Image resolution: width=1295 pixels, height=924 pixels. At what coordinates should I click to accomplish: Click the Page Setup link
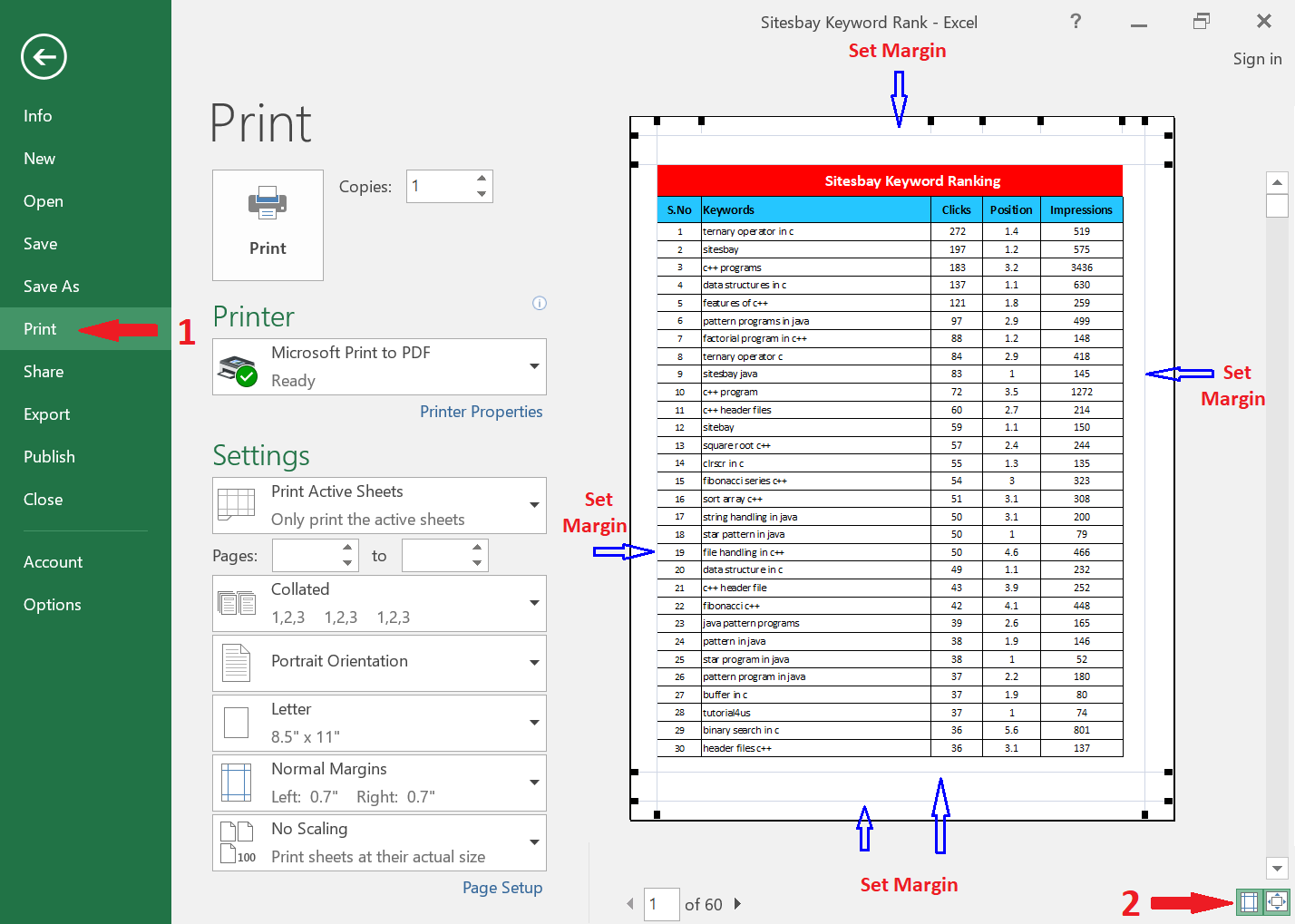pyautogui.click(x=502, y=888)
